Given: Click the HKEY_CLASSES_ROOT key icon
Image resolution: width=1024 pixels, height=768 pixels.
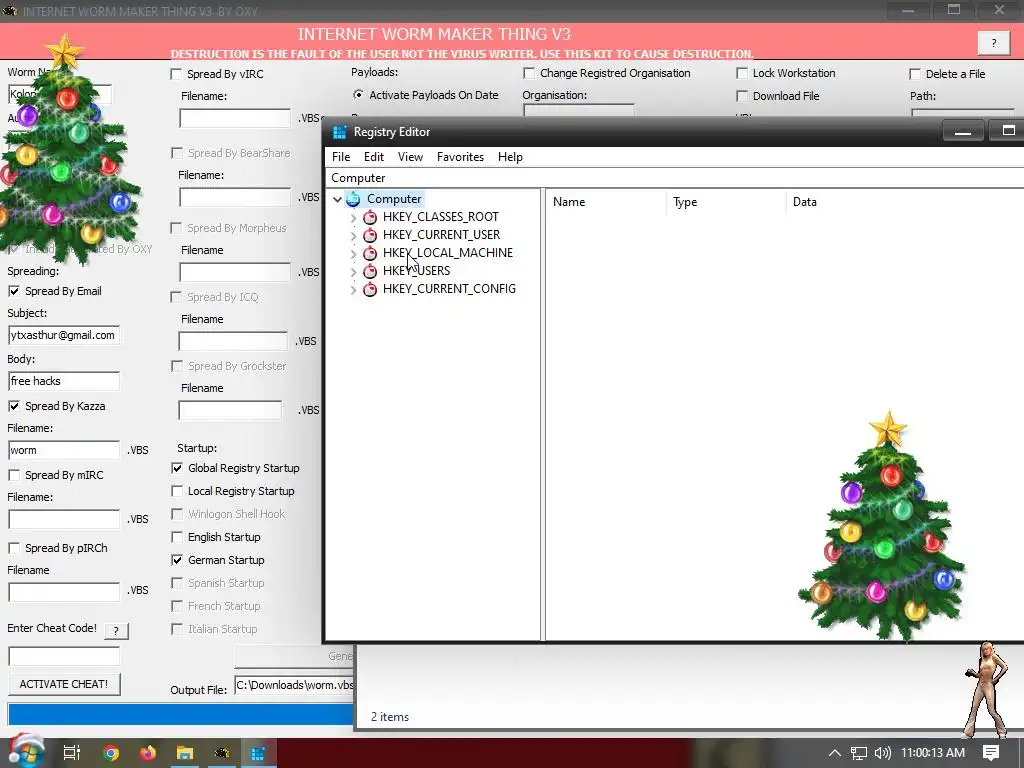Looking at the screenshot, I should click(x=370, y=217).
